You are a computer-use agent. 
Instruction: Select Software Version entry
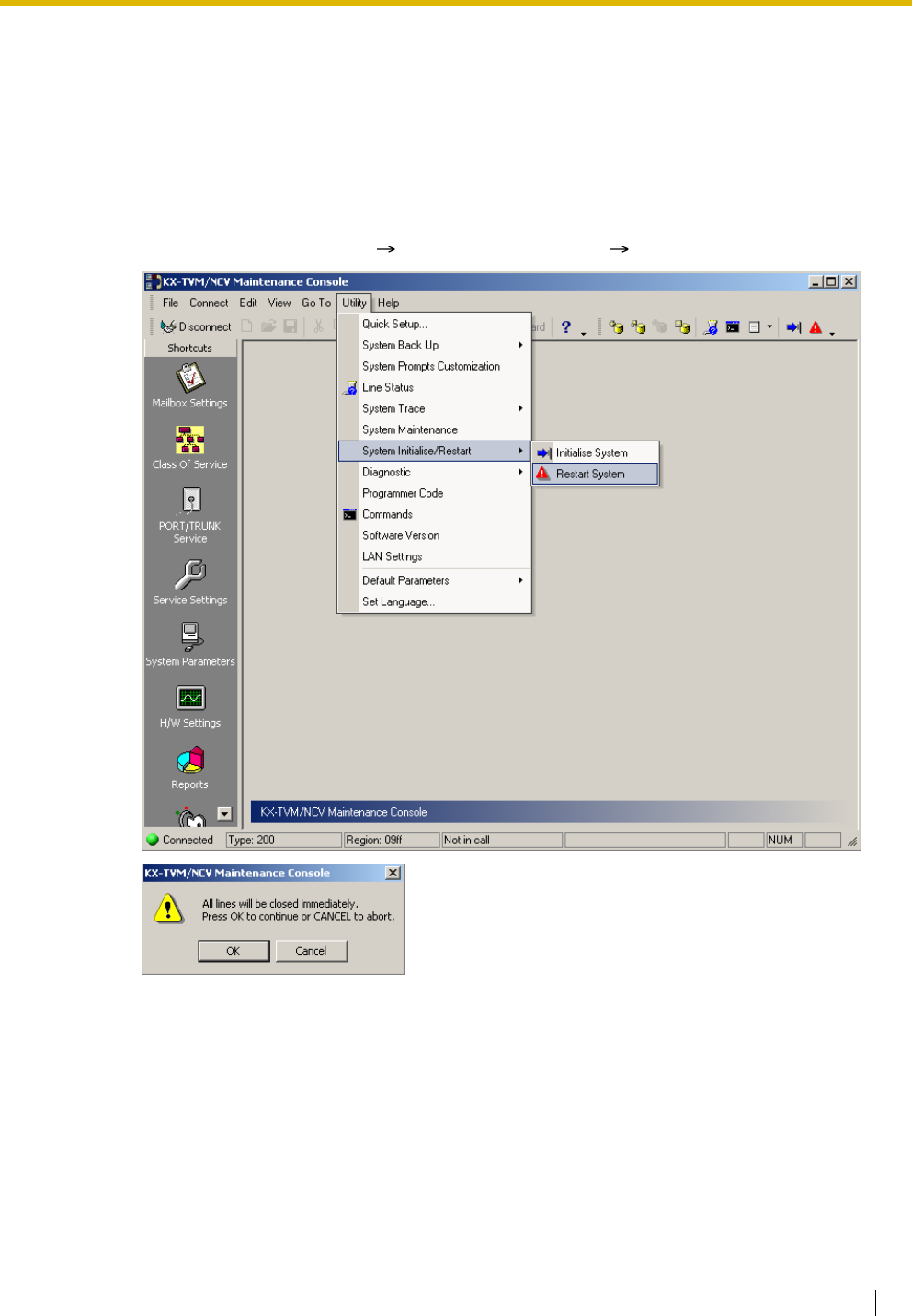[x=434, y=535]
